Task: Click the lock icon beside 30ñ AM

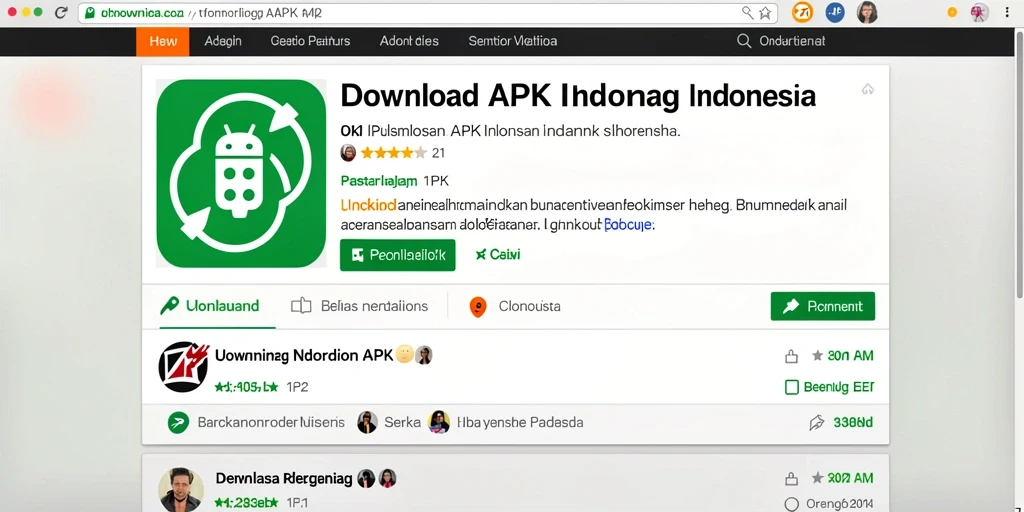Action: coord(791,356)
